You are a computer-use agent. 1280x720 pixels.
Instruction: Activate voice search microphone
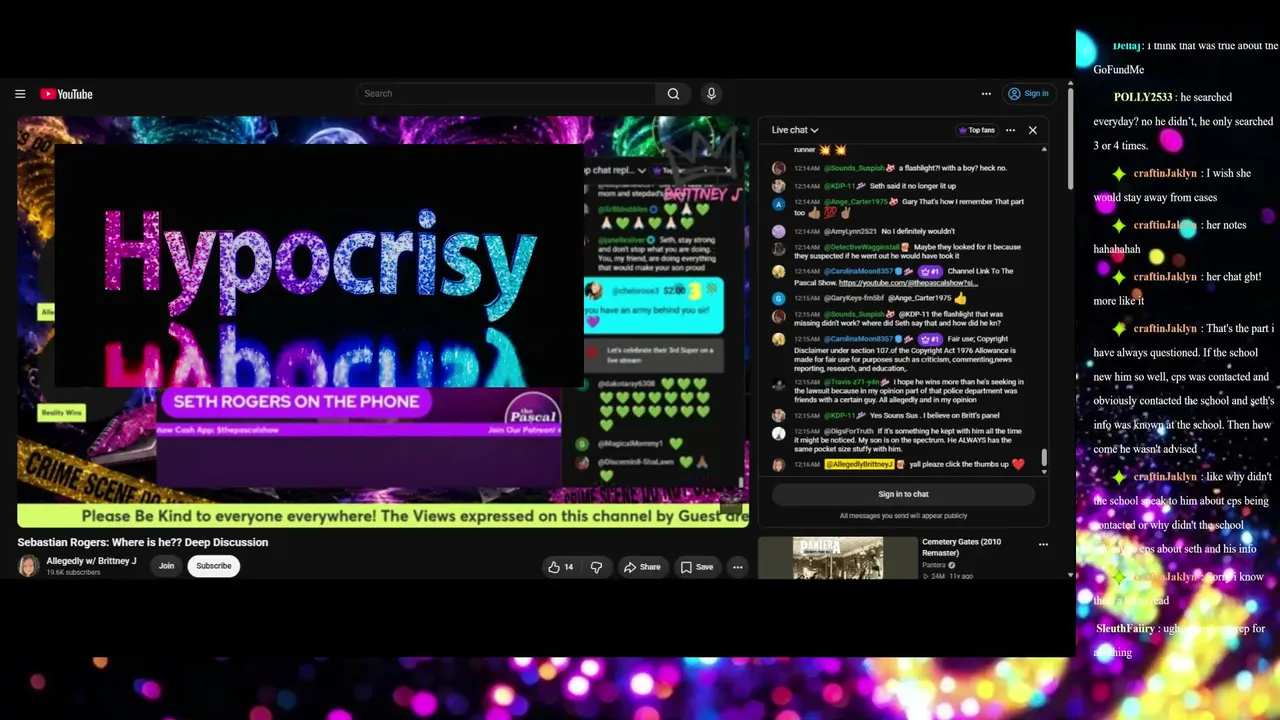point(711,94)
